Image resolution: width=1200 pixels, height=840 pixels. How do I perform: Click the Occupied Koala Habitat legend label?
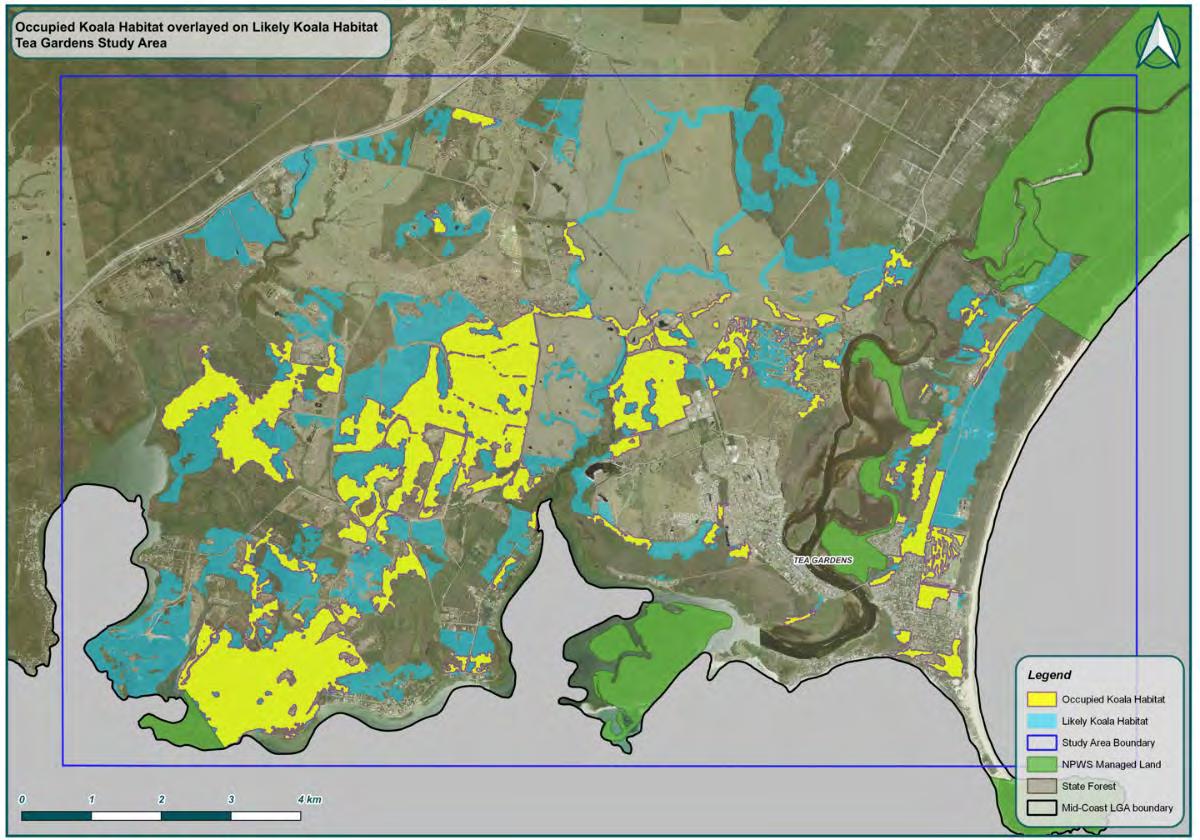[x=1113, y=699]
